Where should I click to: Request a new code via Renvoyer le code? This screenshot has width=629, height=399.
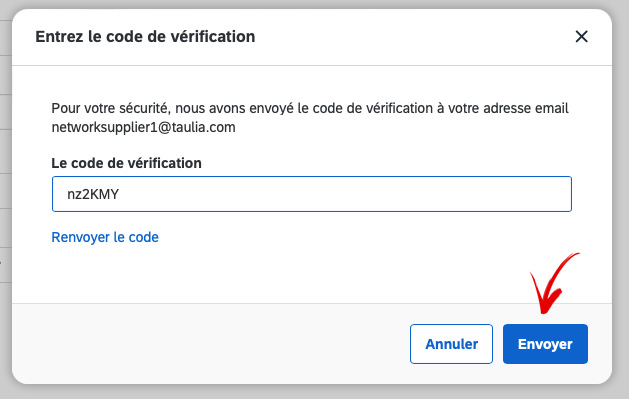(105, 237)
